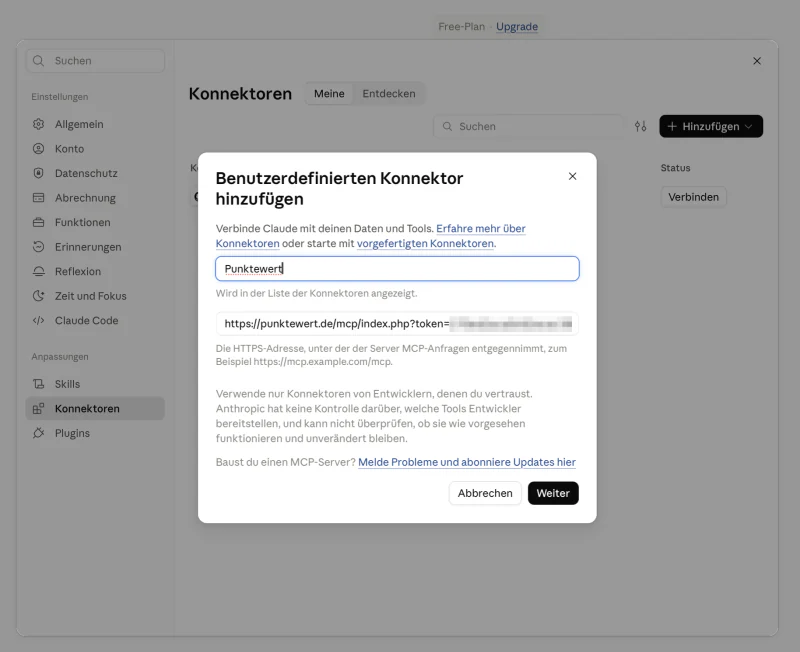This screenshot has height=652, width=800.
Task: Close the custom connector dialog with X
Action: [572, 176]
